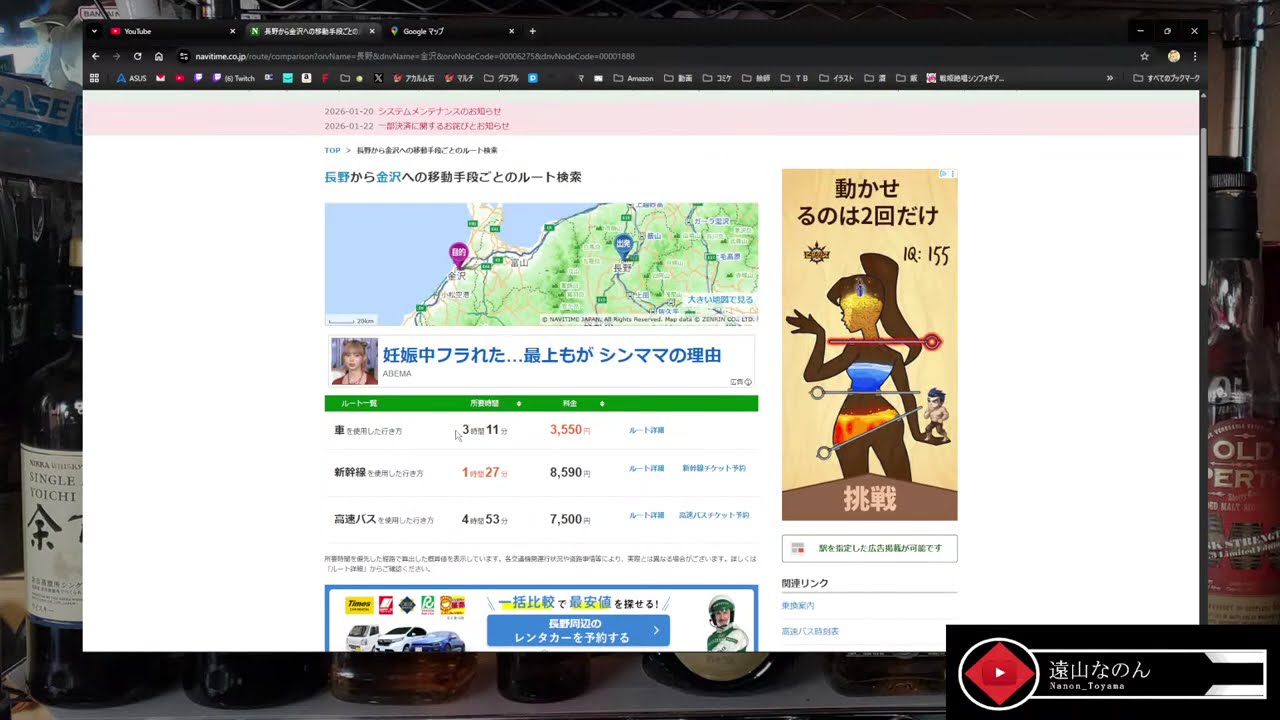Image resolution: width=1280 pixels, height=720 pixels.
Task: Click the 7,500円 bus fare
Action: click(x=570, y=519)
